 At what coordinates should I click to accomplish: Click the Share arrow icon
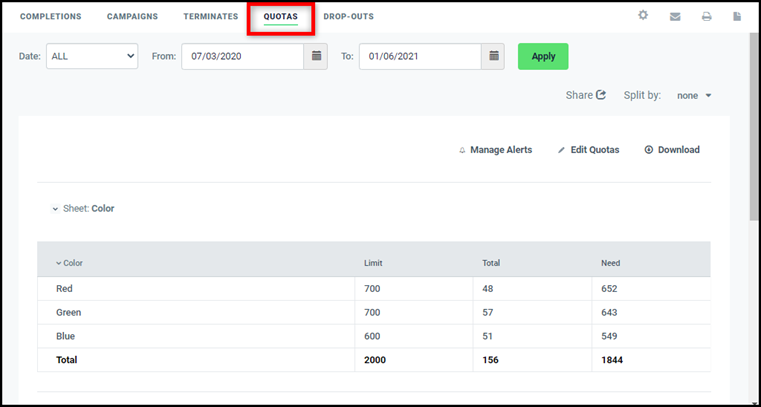point(601,95)
